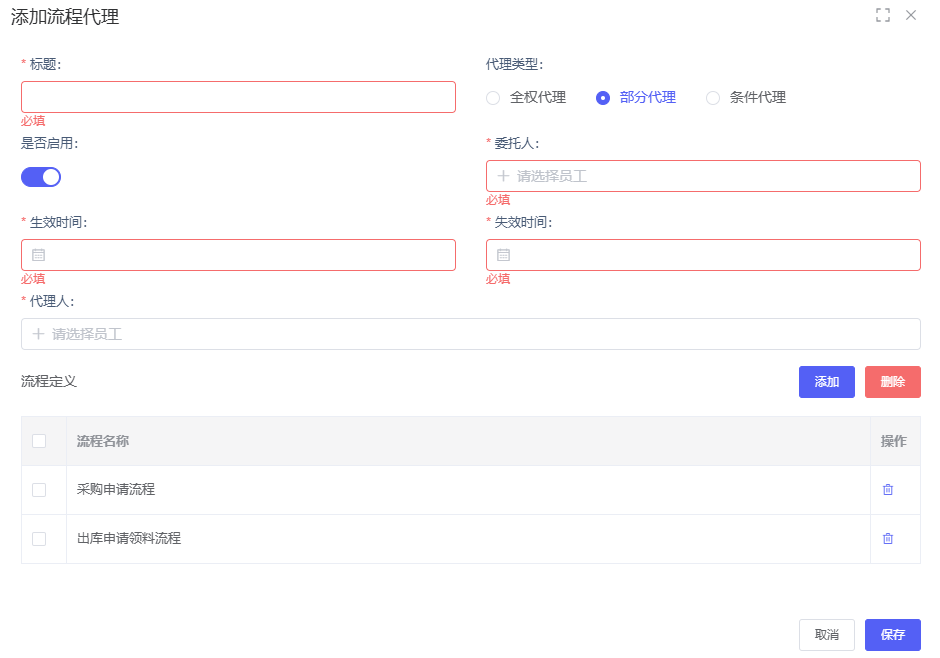Screen dimensions: 940x658
Task: Click plus icon in 代理人 field
Action: 39,334
